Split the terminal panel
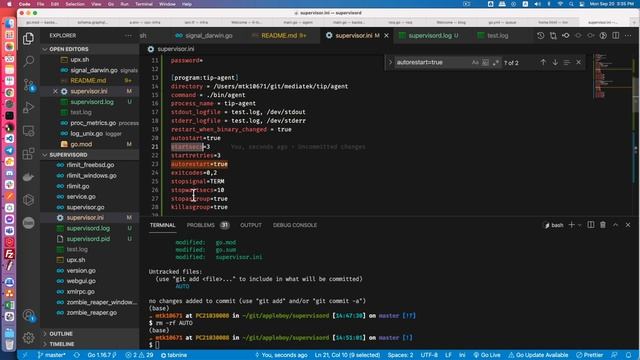The image size is (640, 360). point(591,225)
